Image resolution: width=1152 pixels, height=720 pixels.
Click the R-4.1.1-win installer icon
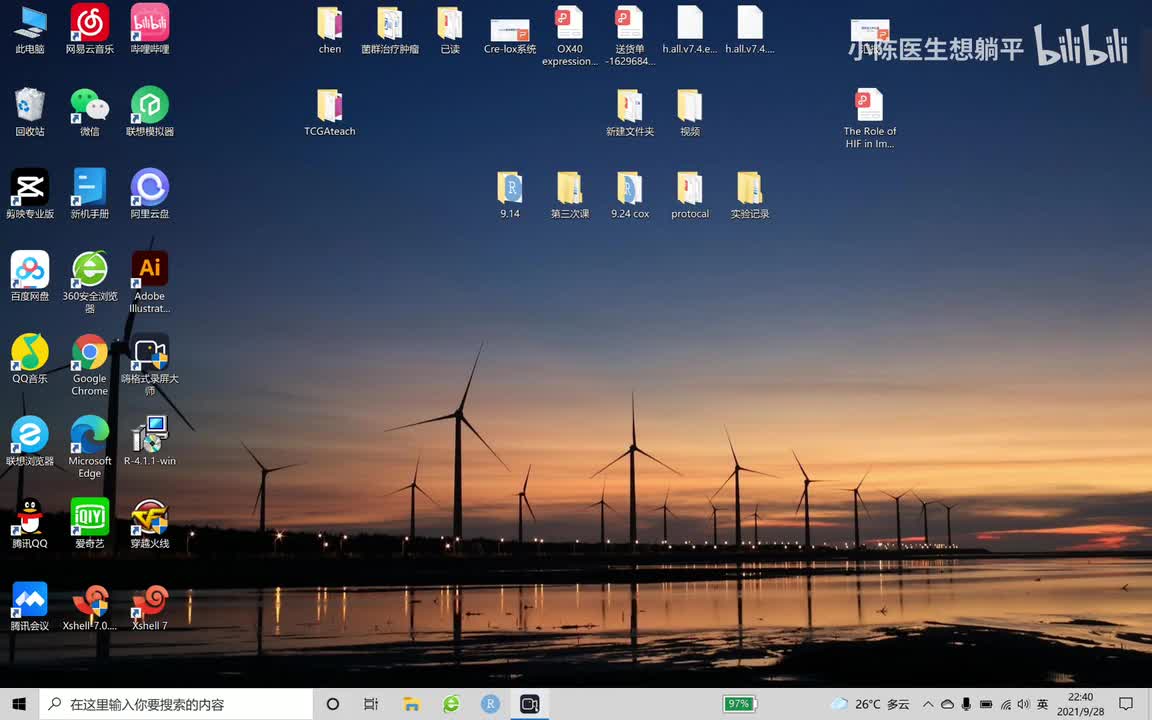pos(150,436)
